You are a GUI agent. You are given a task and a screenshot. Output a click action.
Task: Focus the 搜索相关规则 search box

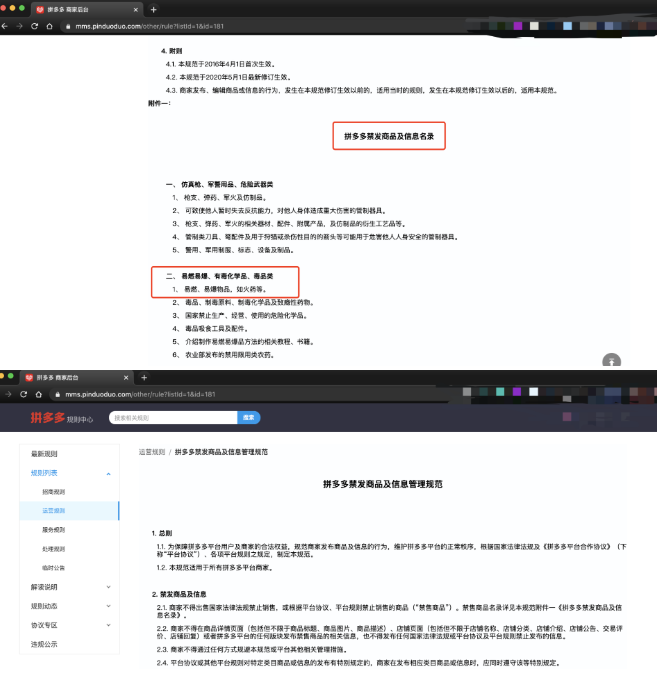tap(173, 418)
